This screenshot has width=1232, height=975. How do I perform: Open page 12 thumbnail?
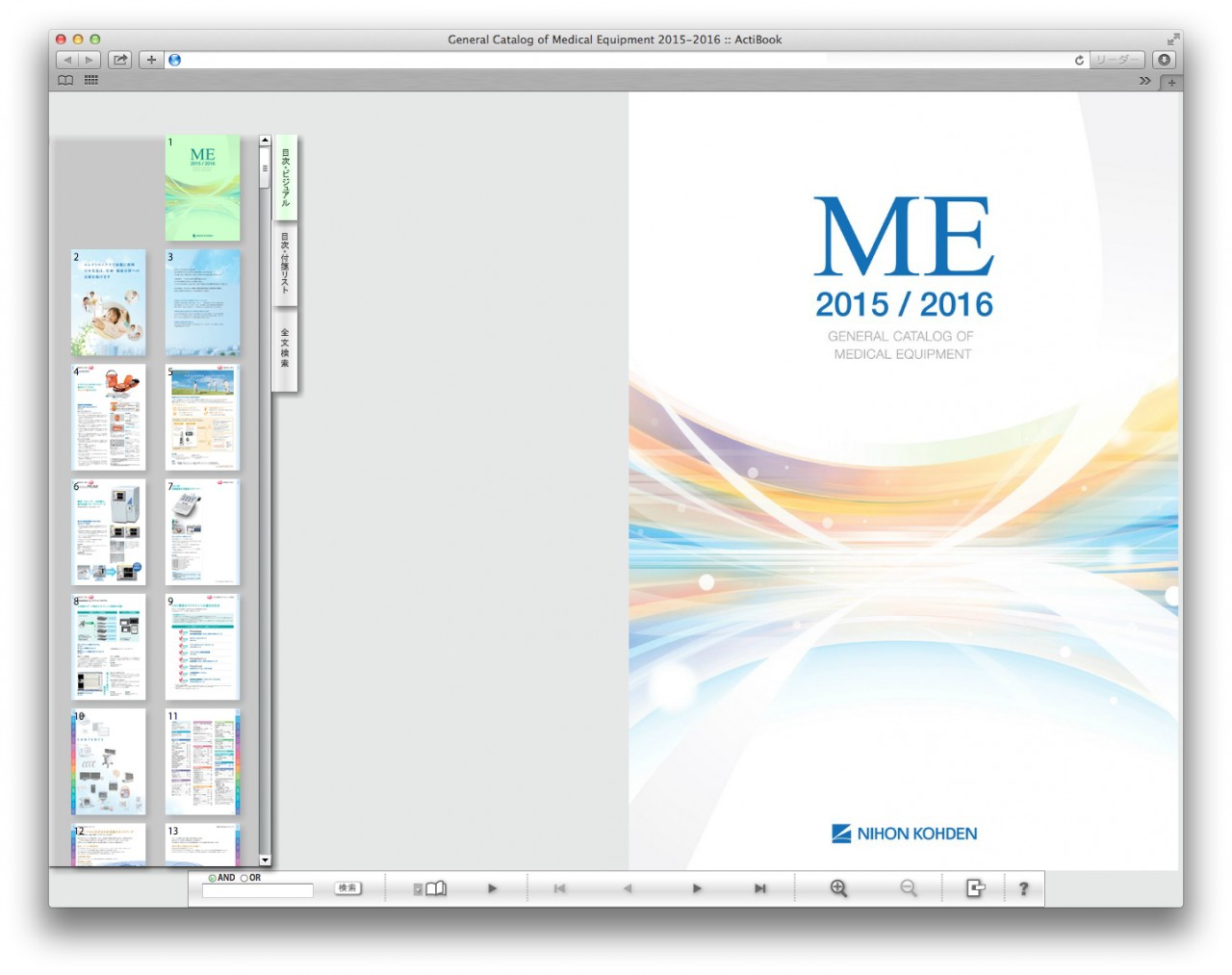pyautogui.click(x=109, y=845)
